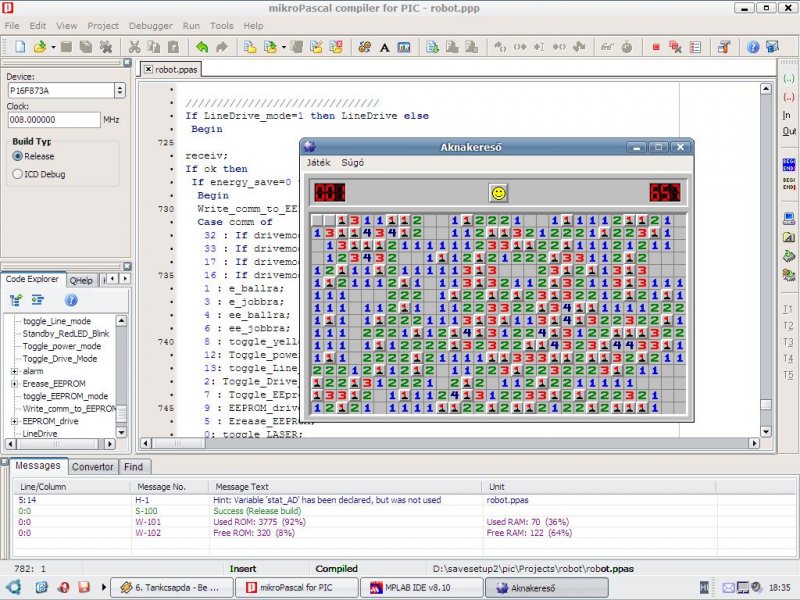
Task: Click the Paste clipboard toolbar icon
Action: click(173, 47)
